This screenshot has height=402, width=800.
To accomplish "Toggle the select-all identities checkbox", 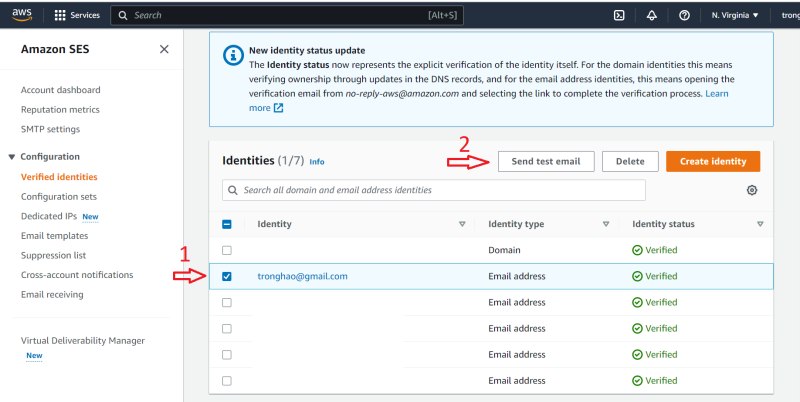I will click(227, 224).
